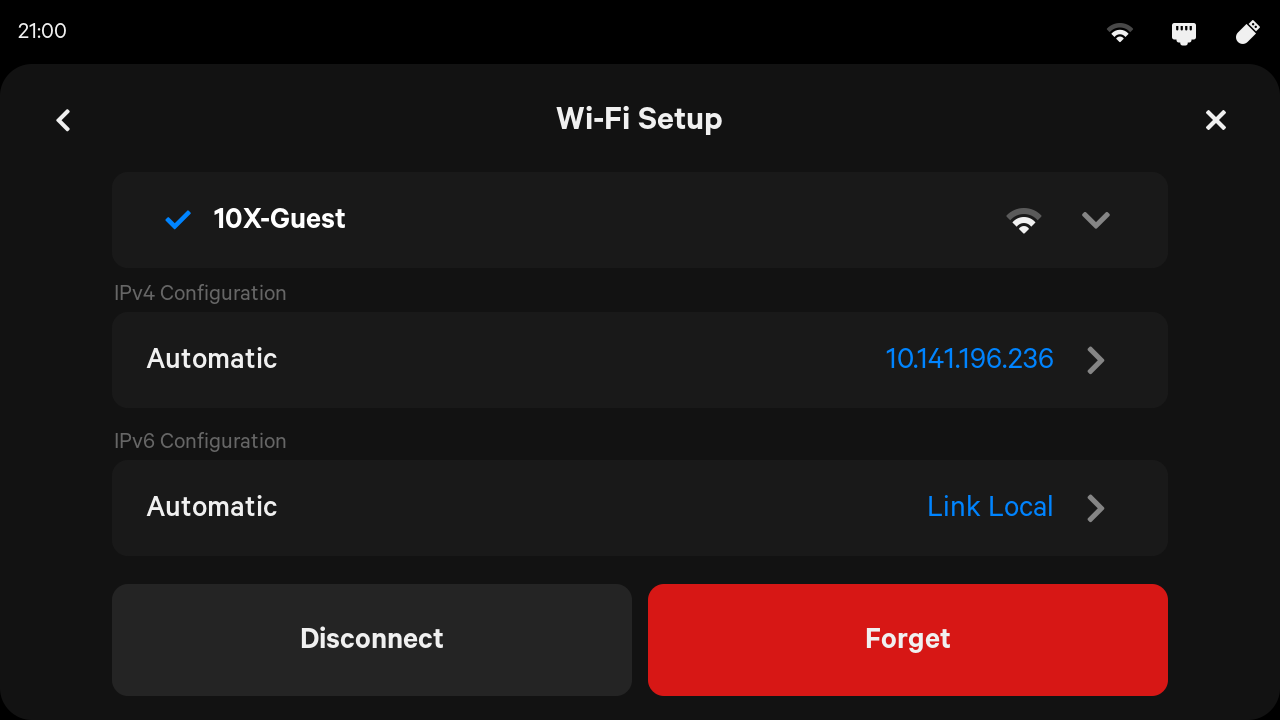Tap the Ethernet port status icon

click(x=1184, y=33)
